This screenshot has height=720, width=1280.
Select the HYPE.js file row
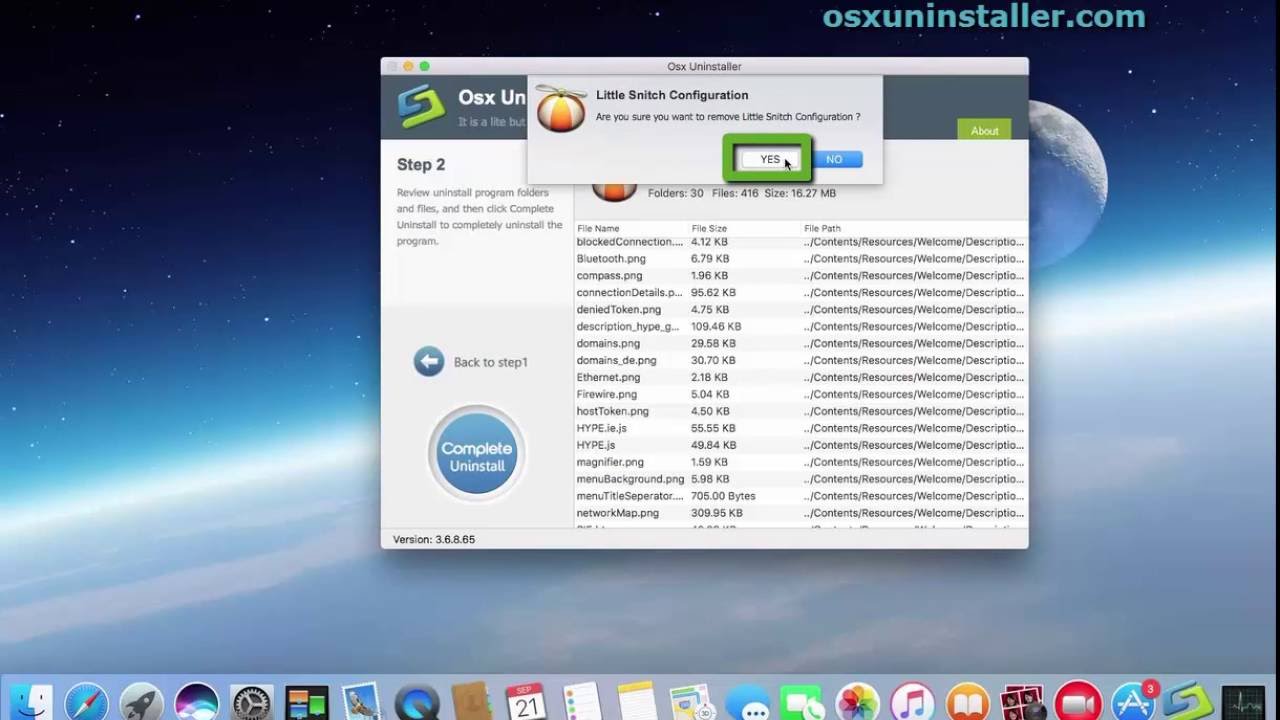pyautogui.click(x=801, y=446)
